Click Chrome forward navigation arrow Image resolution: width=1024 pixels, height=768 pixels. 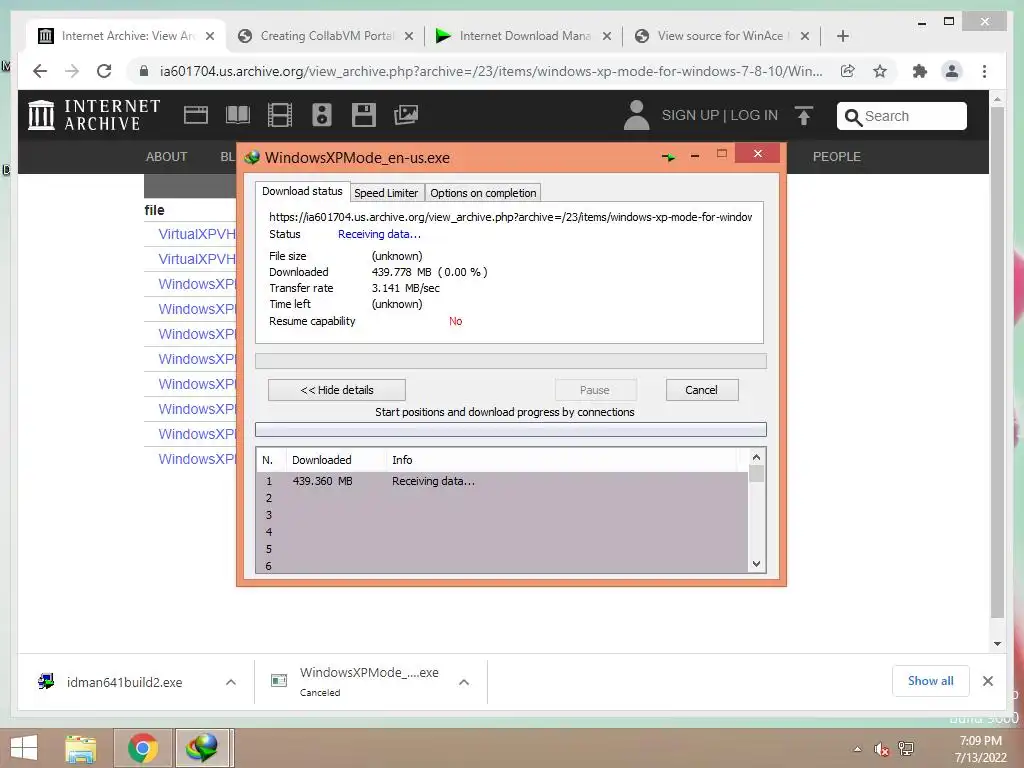(72, 71)
